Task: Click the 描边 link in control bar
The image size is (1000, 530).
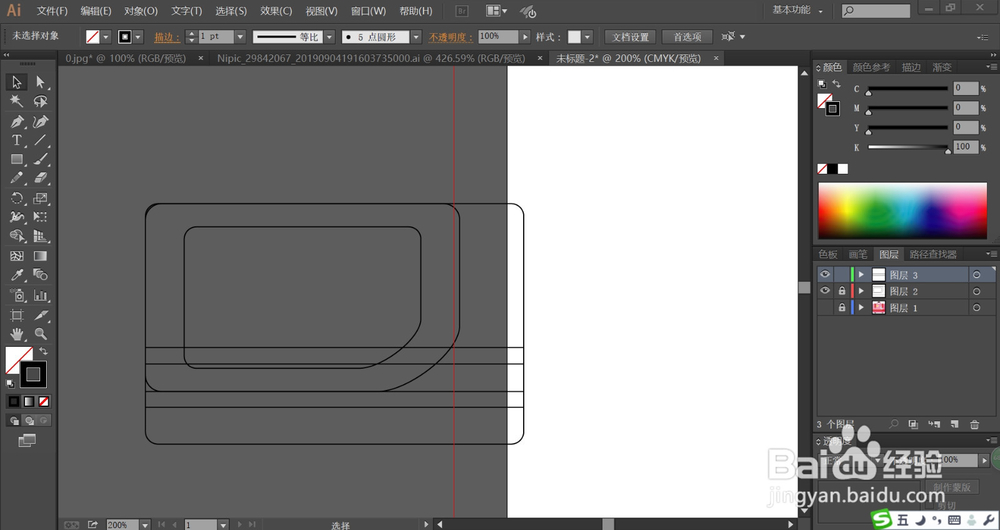Action: (x=168, y=37)
